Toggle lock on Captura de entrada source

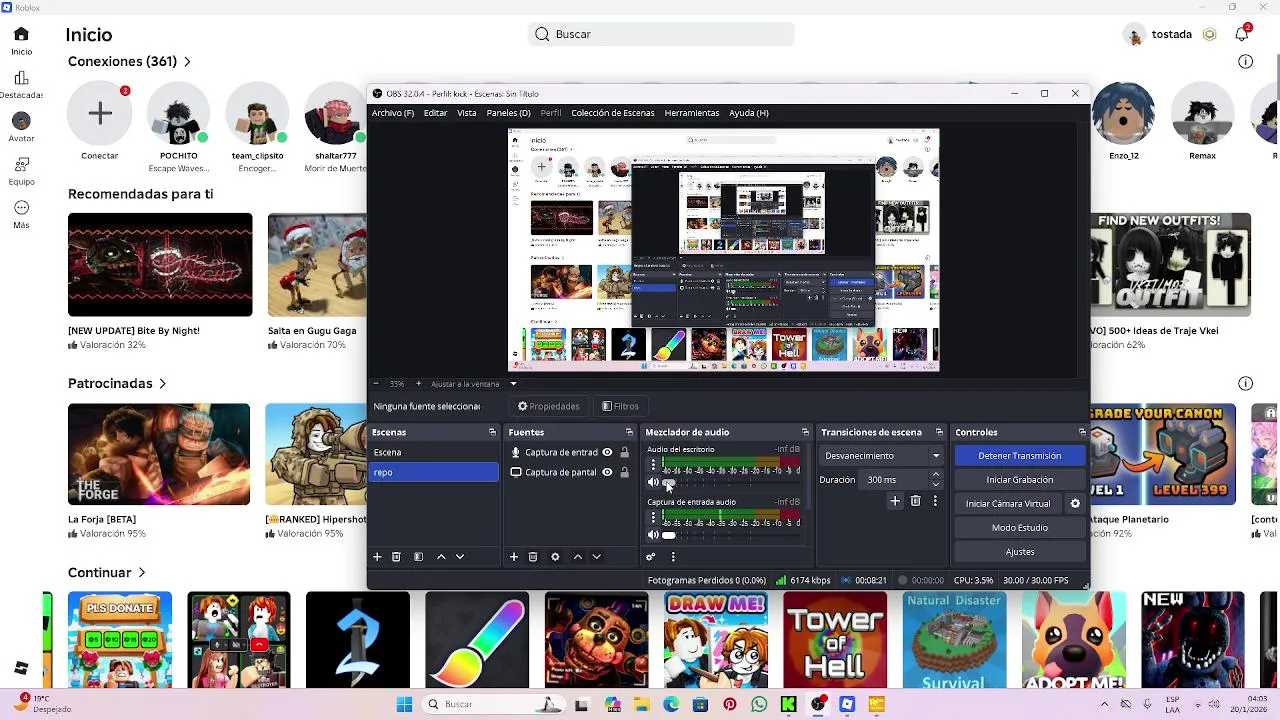pyautogui.click(x=624, y=453)
